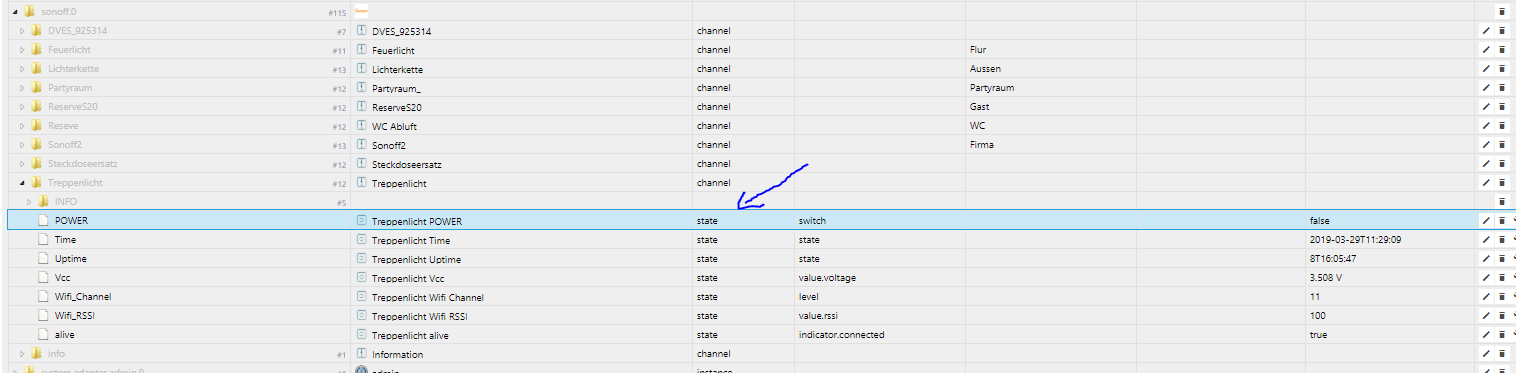The height and width of the screenshot is (373, 1516).
Task: Delete the ReserveS20 channel object
Action: click(x=1501, y=107)
